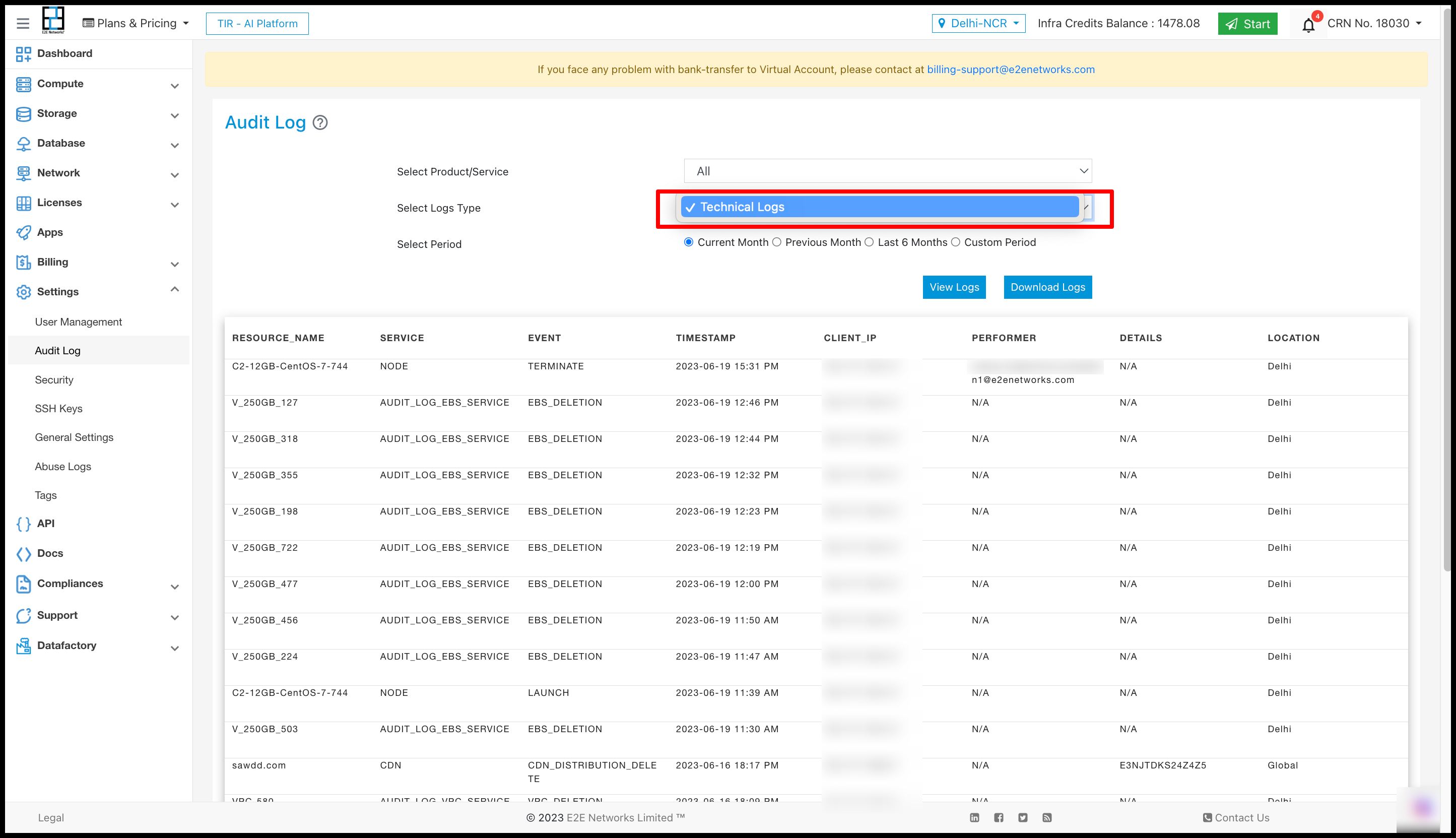Viewport: 1456px width, 838px height.
Task: Expand the Network menu chevron
Action: click(x=174, y=175)
